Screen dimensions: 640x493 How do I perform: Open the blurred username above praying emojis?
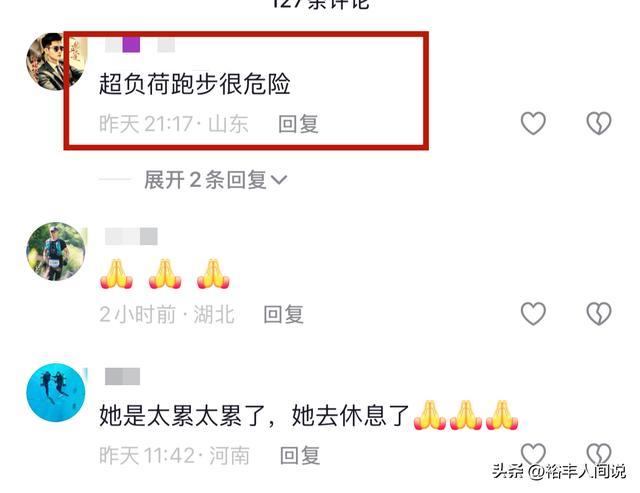[131, 237]
